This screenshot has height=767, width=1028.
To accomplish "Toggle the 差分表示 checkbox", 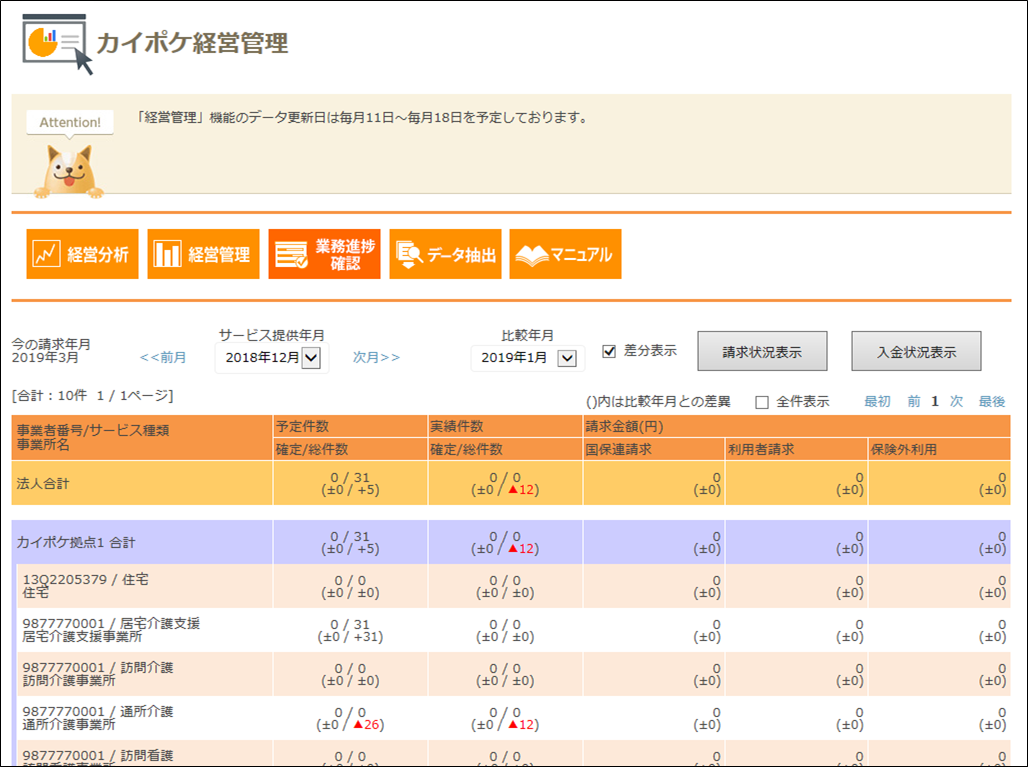I will 609,351.
